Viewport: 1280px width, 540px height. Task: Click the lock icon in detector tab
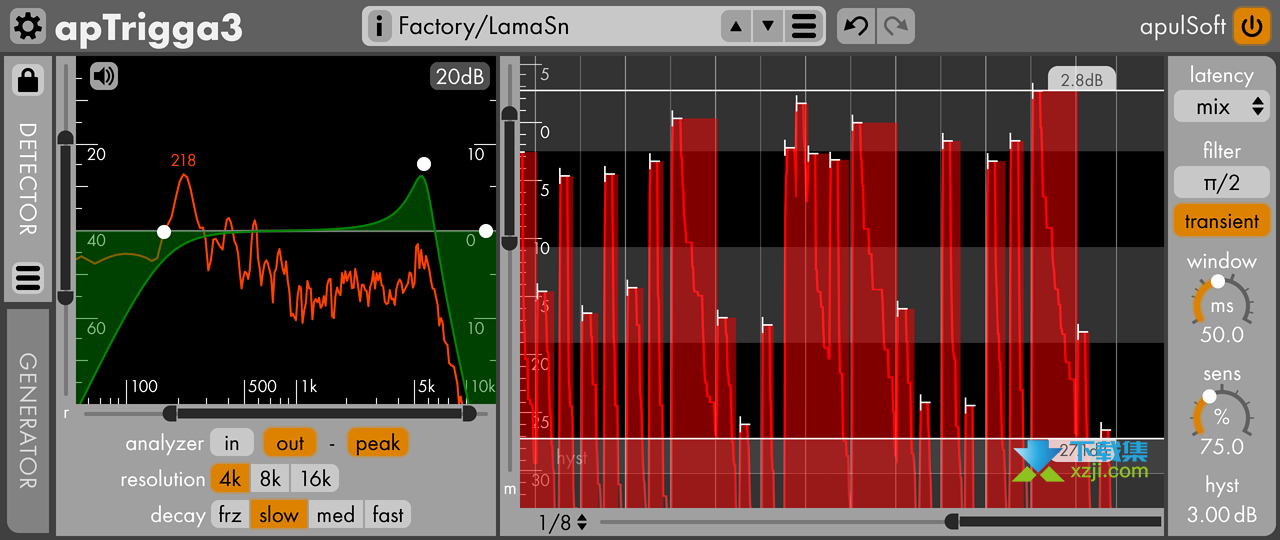click(x=28, y=79)
